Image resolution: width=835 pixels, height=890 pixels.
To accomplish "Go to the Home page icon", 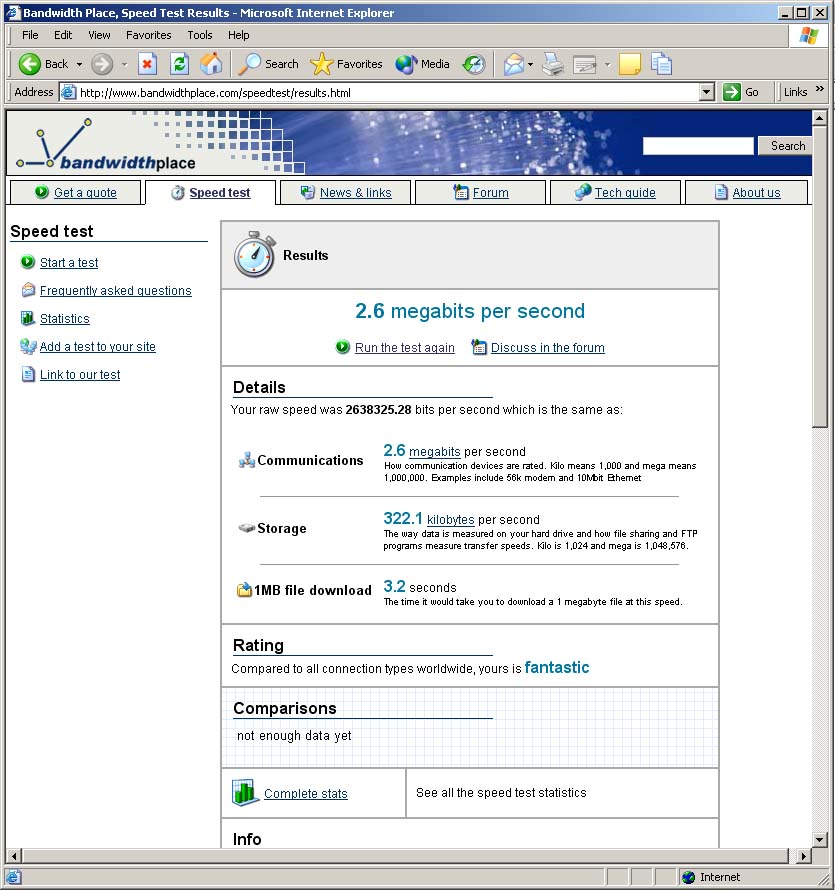I will point(211,64).
